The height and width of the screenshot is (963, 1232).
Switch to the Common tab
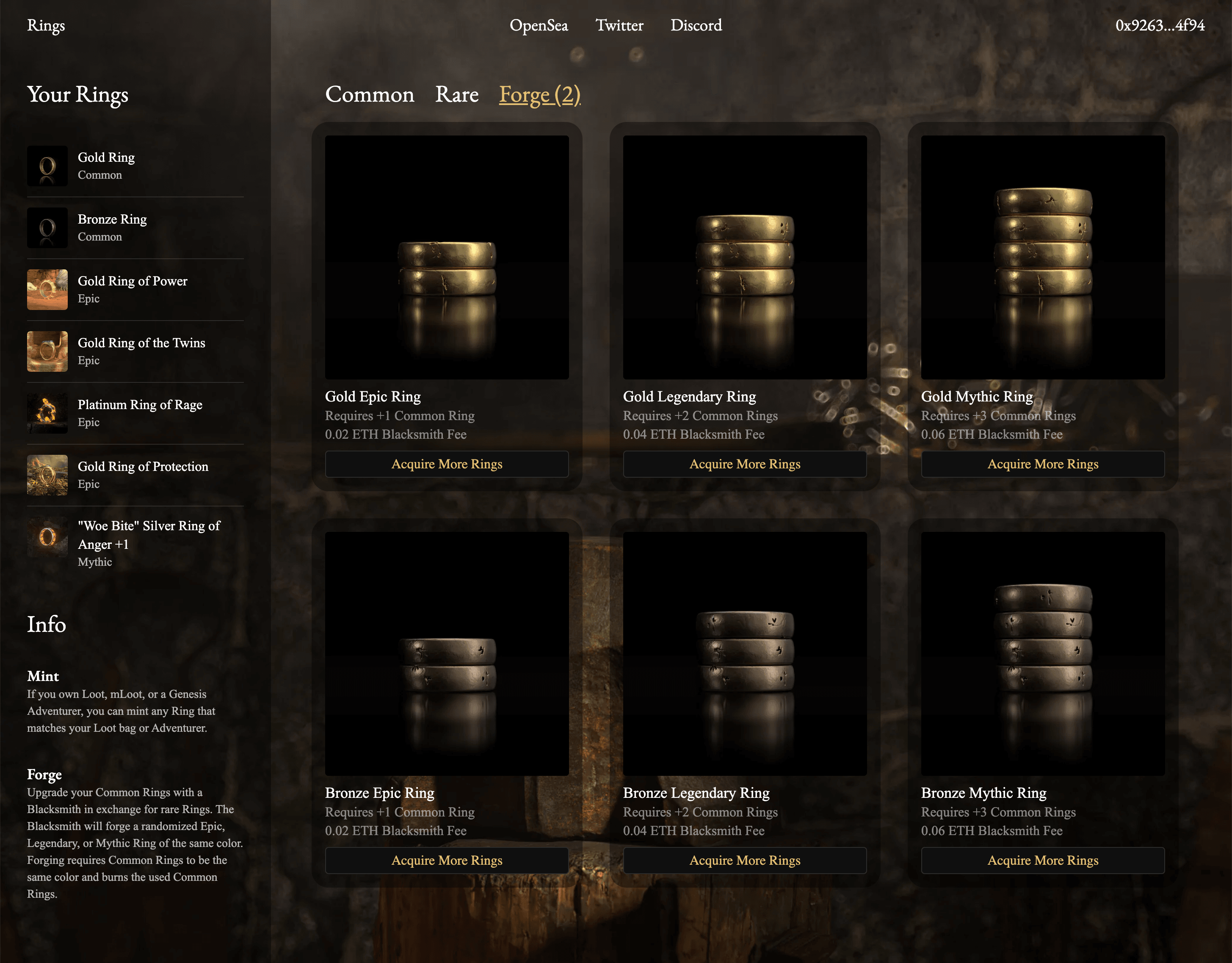coord(370,94)
